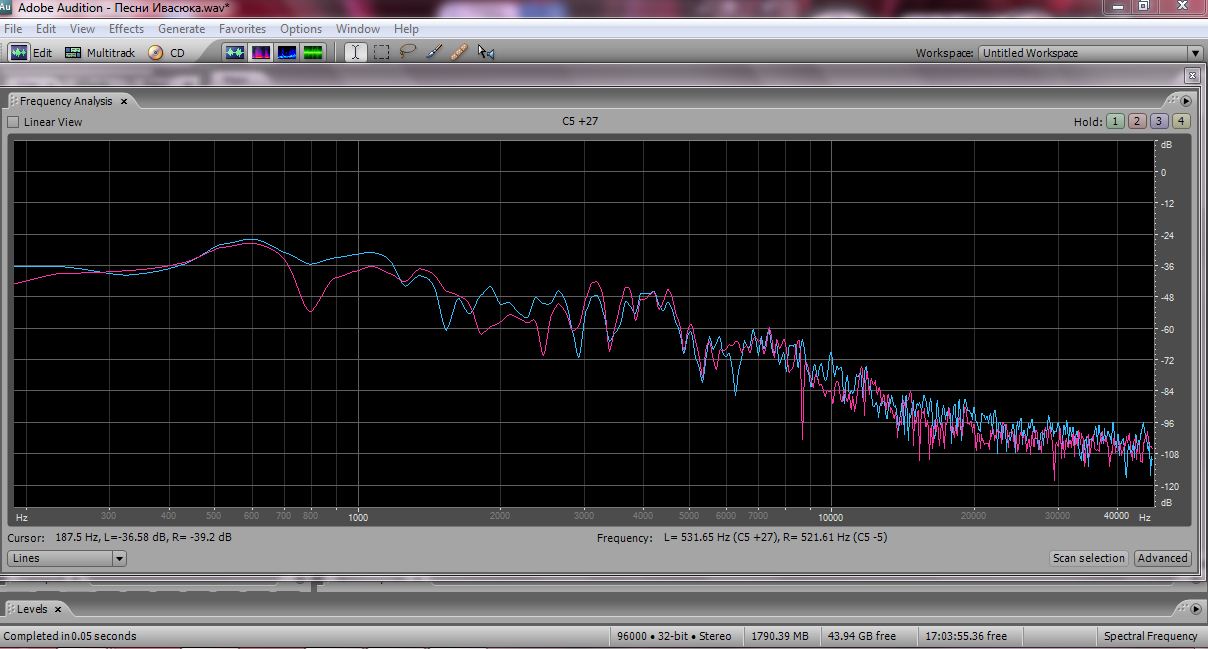Open Frequency Analysis panel options menu
Image resolution: width=1208 pixels, height=649 pixels.
(1186, 101)
